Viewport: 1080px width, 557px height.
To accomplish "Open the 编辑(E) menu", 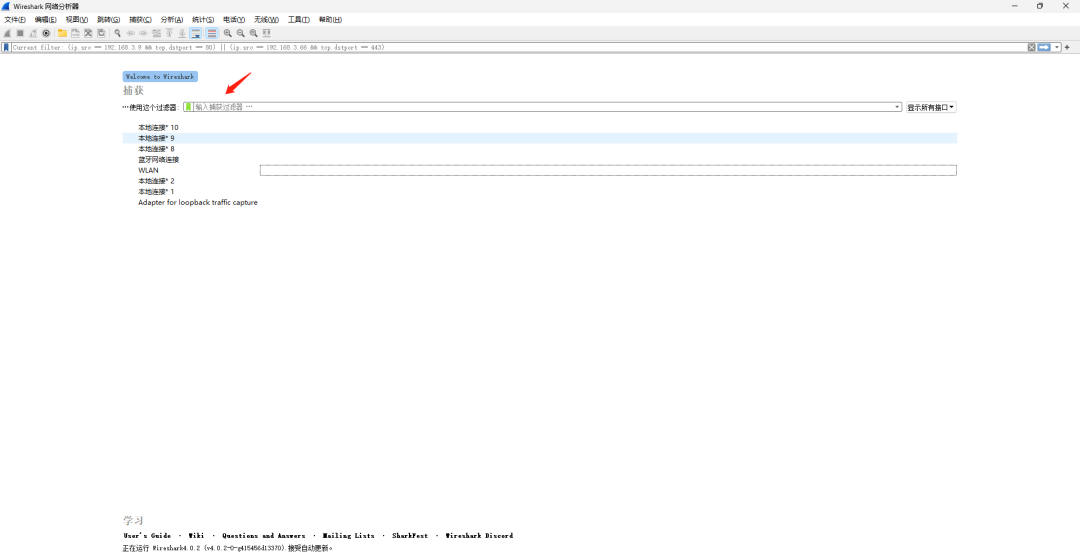I will click(x=45, y=19).
